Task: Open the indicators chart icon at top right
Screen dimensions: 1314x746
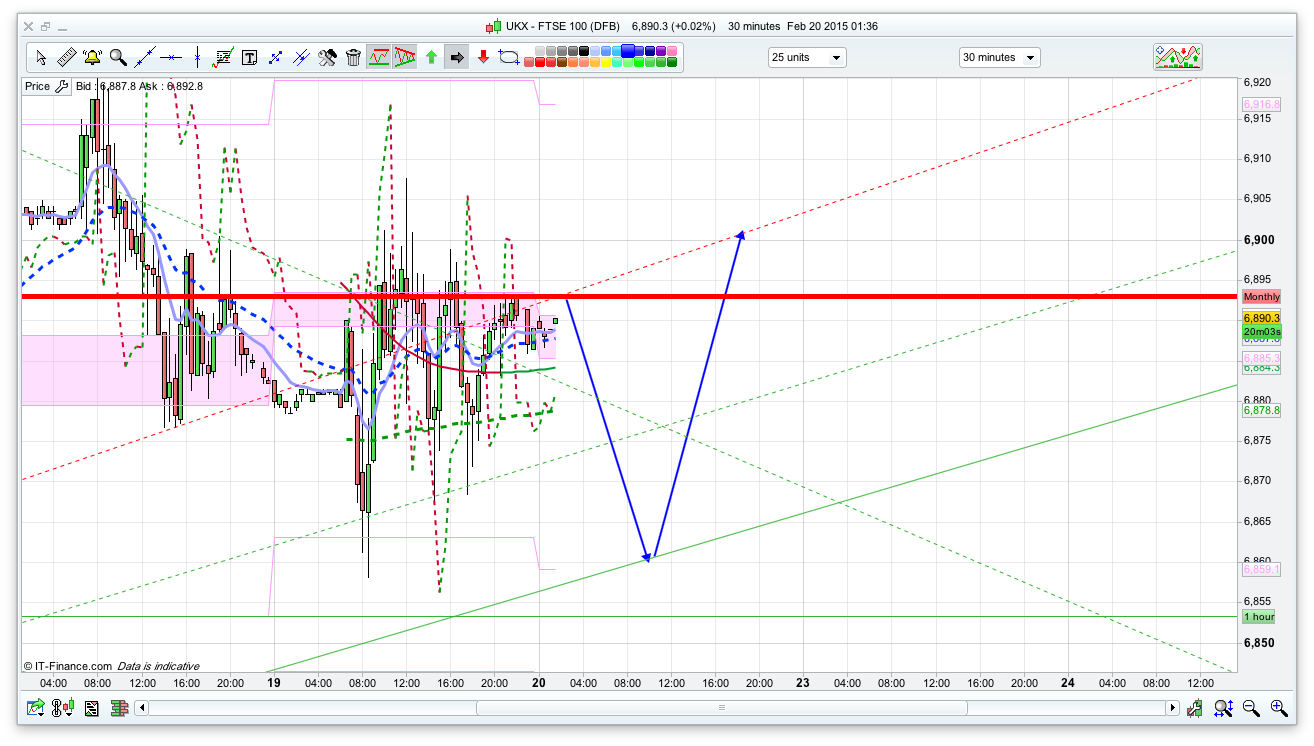Action: pyautogui.click(x=1178, y=57)
